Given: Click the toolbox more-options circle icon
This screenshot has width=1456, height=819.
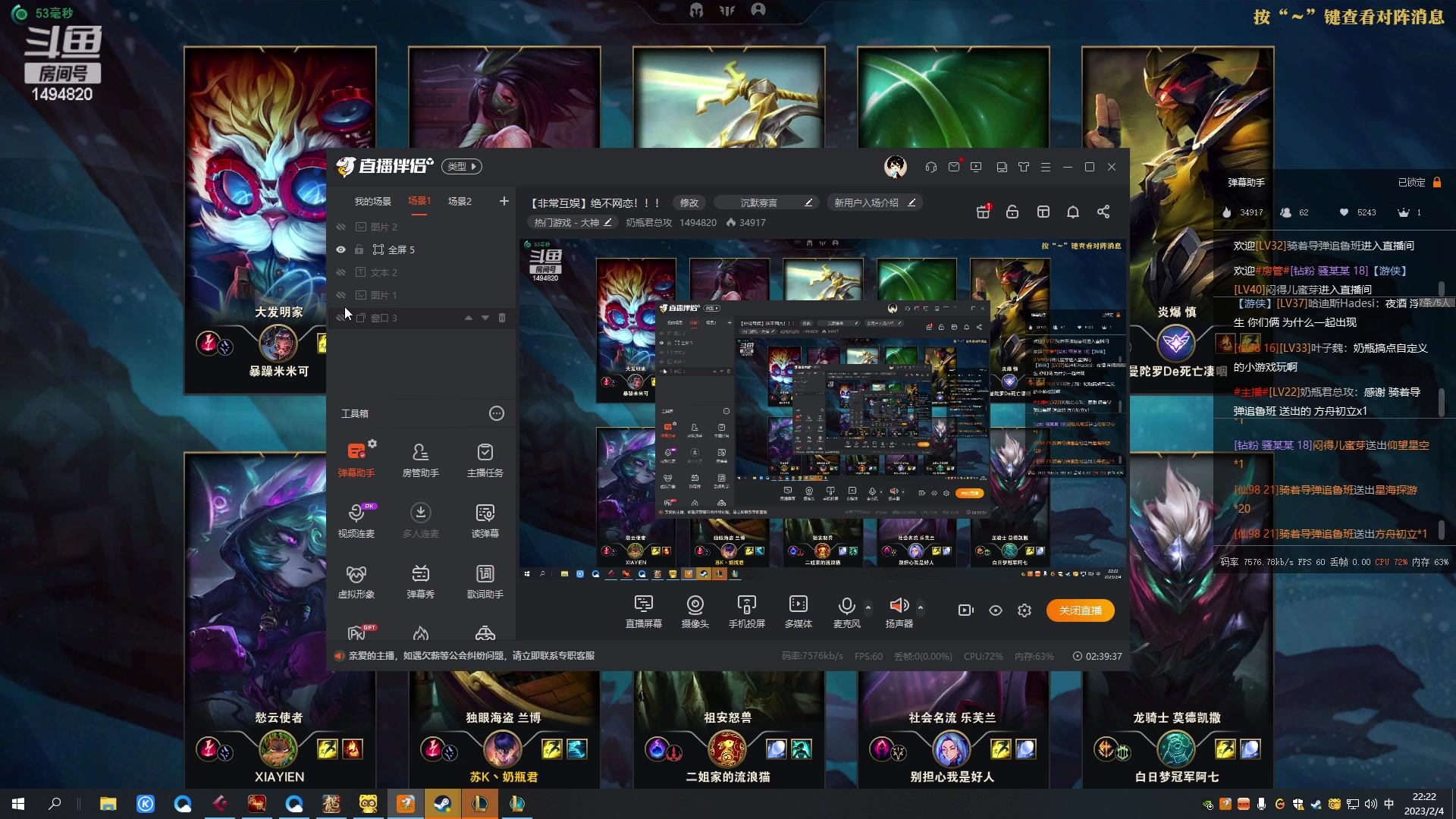Looking at the screenshot, I should (x=497, y=413).
